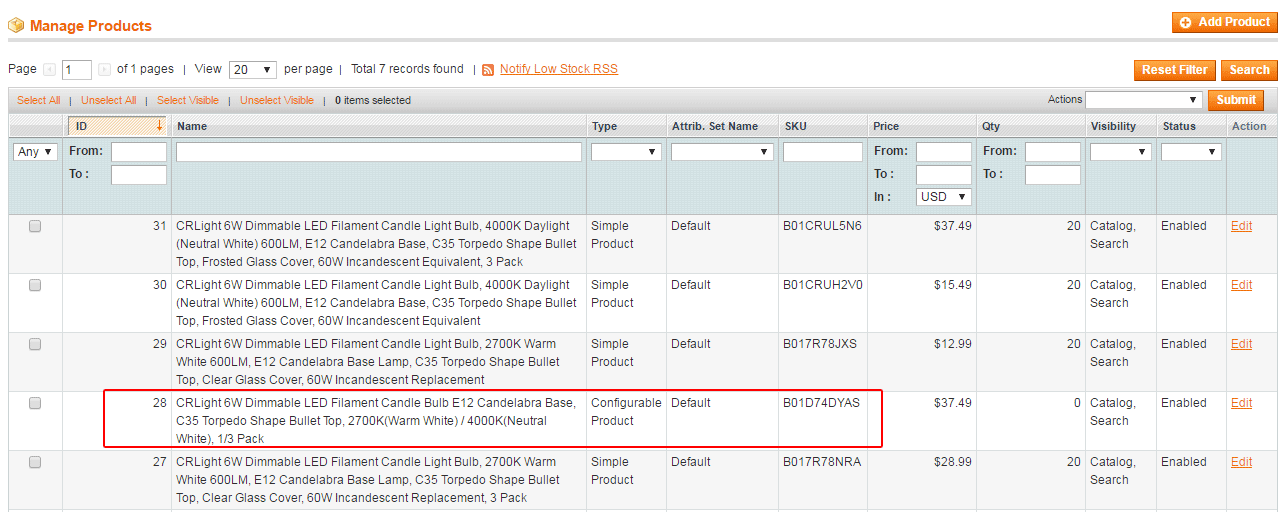Select the checkbox for product ID 28
The width and height of the screenshot is (1281, 512).
coord(35,403)
